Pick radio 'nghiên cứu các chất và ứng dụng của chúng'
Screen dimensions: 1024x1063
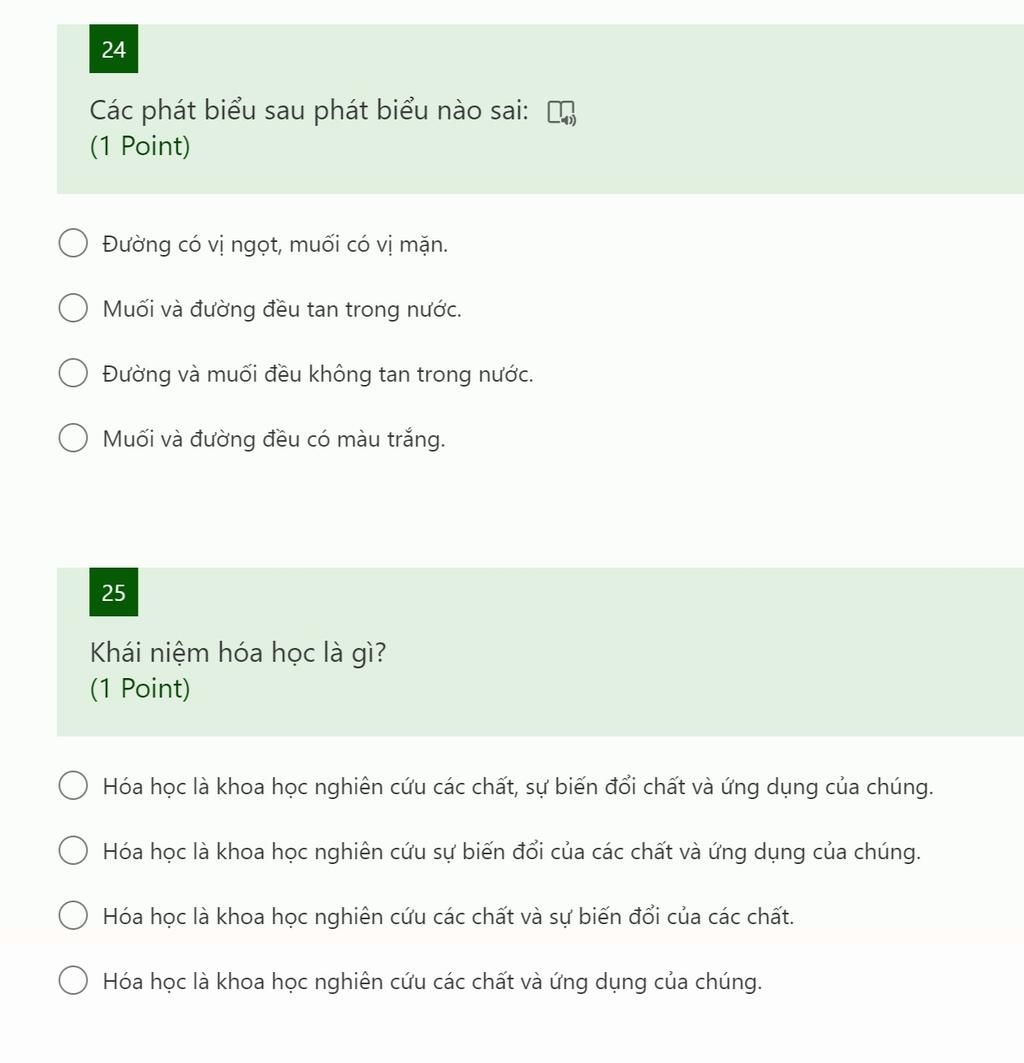point(73,981)
